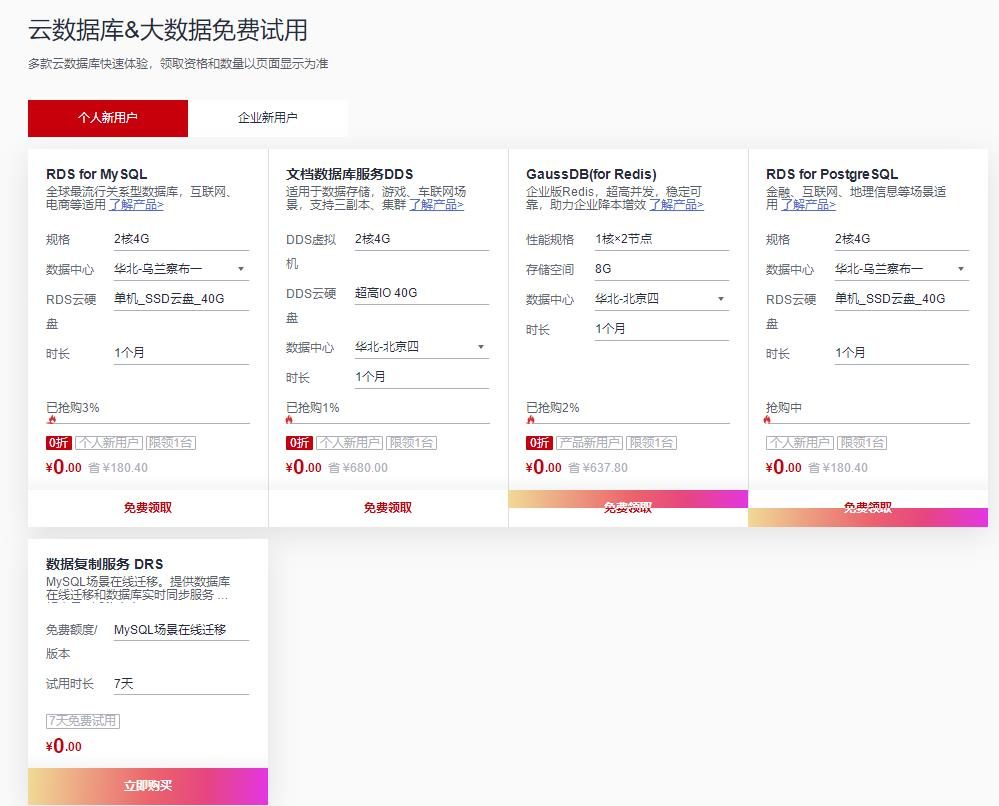Click 个人新用户 tag in RDS for MySQL card
Viewport: 999px width, 806px height.
point(108,443)
